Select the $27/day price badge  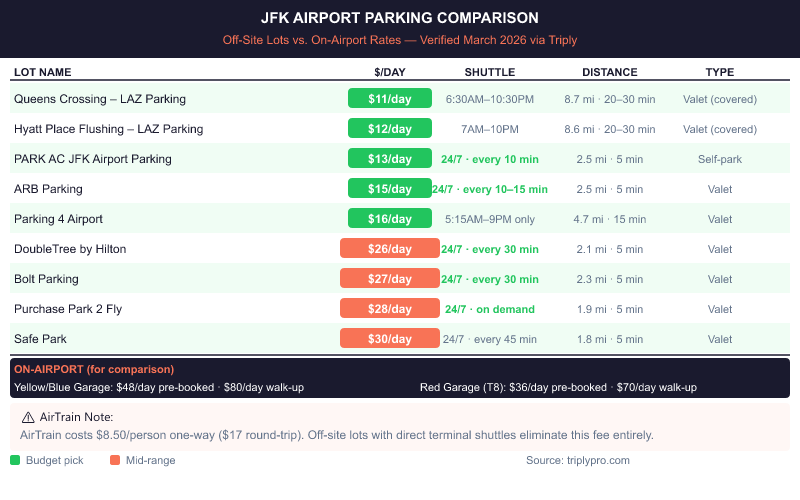click(390, 279)
